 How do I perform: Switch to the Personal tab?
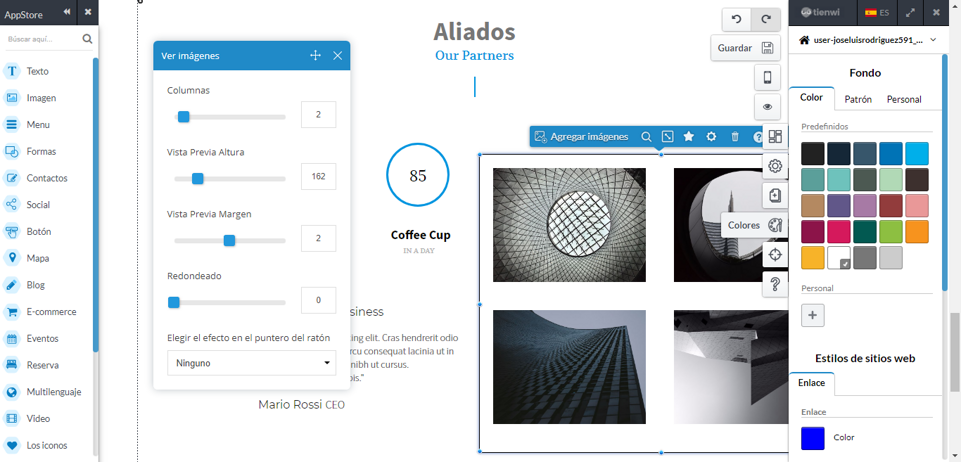pos(904,99)
